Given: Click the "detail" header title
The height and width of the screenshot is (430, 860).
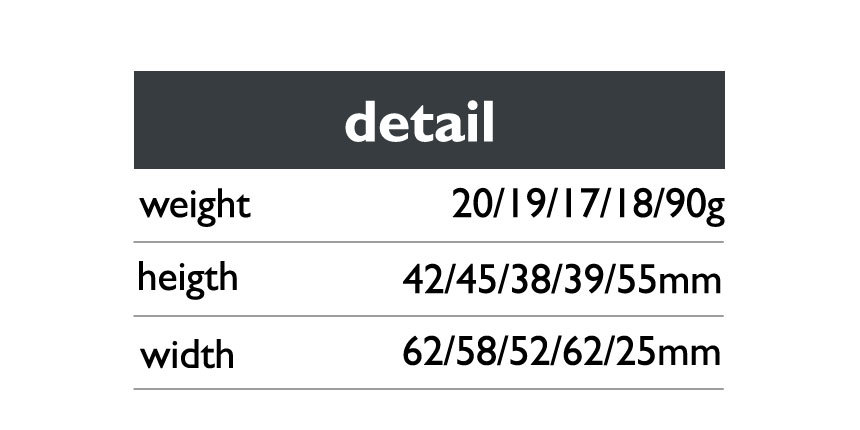Looking at the screenshot, I should click(419, 123).
